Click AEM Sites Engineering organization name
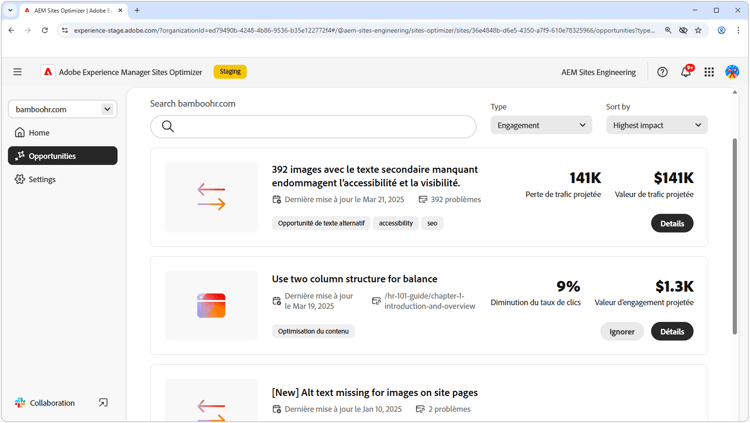The height and width of the screenshot is (423, 750). tap(598, 72)
